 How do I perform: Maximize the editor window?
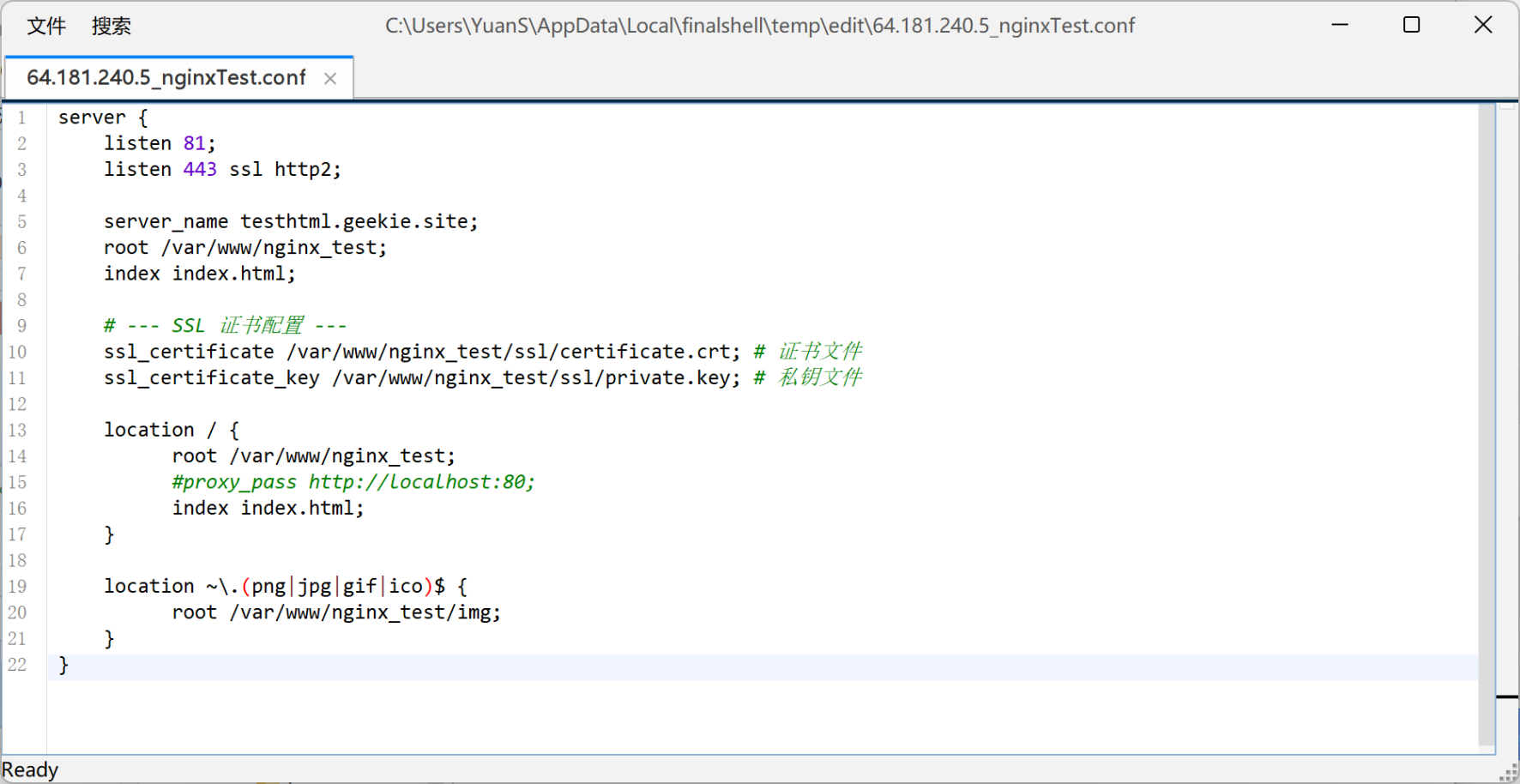pos(1411,25)
